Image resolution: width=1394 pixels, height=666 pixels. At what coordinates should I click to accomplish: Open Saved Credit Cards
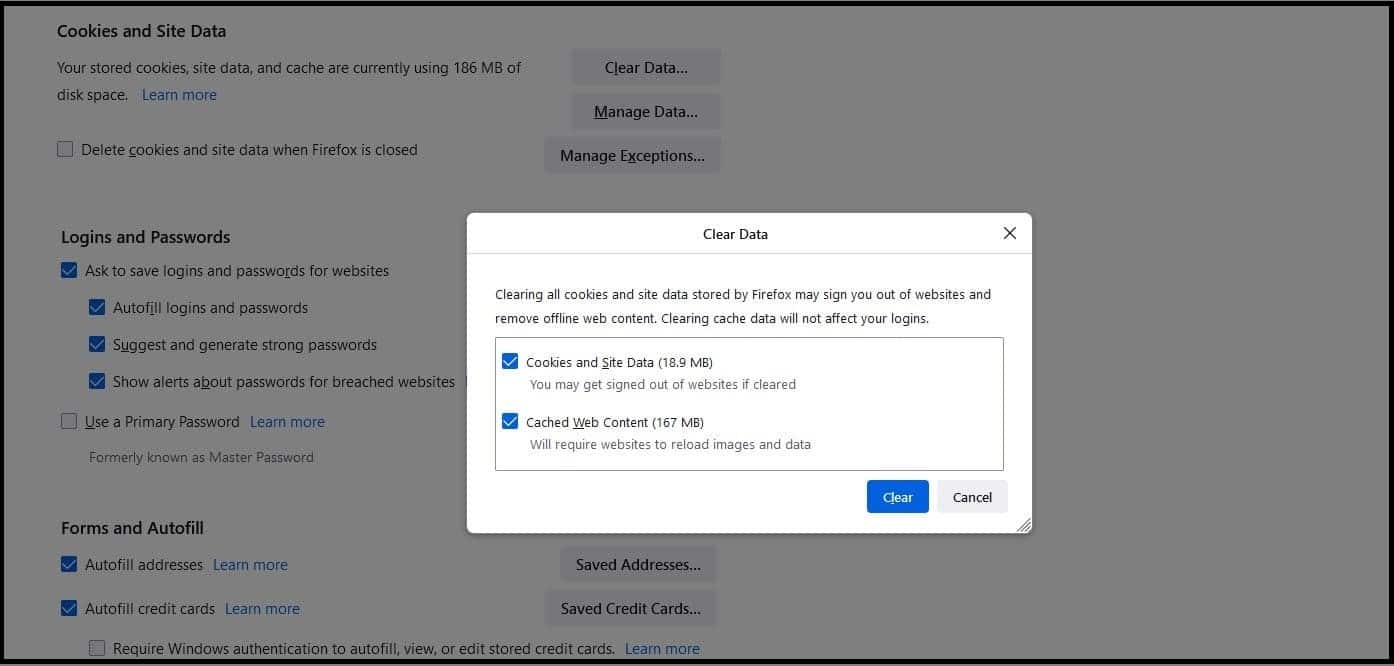pos(631,608)
